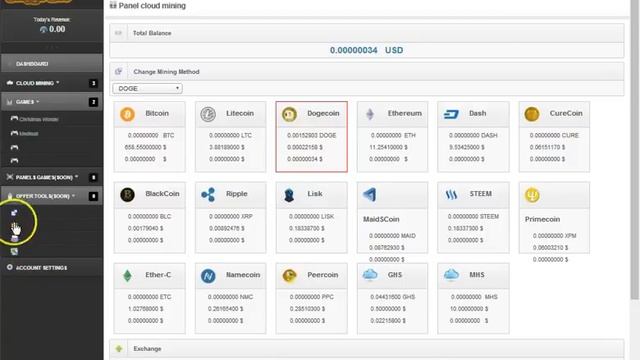Click the Litecoin coin icon
Image resolution: width=640 pixels, height=360 pixels.
tap(208, 114)
